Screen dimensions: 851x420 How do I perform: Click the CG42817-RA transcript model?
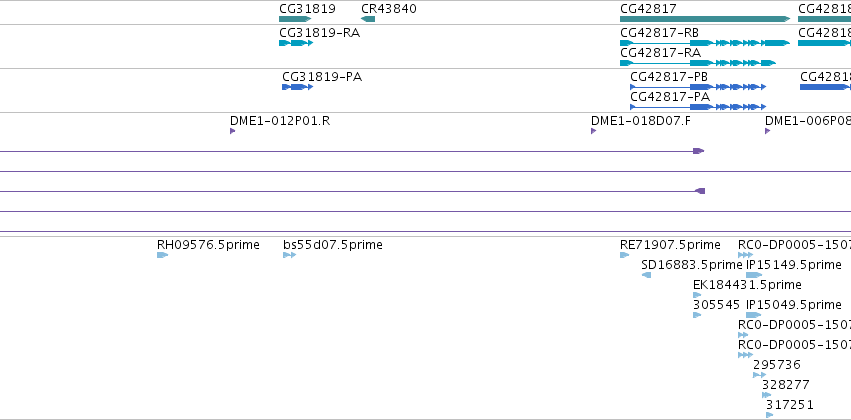point(698,63)
